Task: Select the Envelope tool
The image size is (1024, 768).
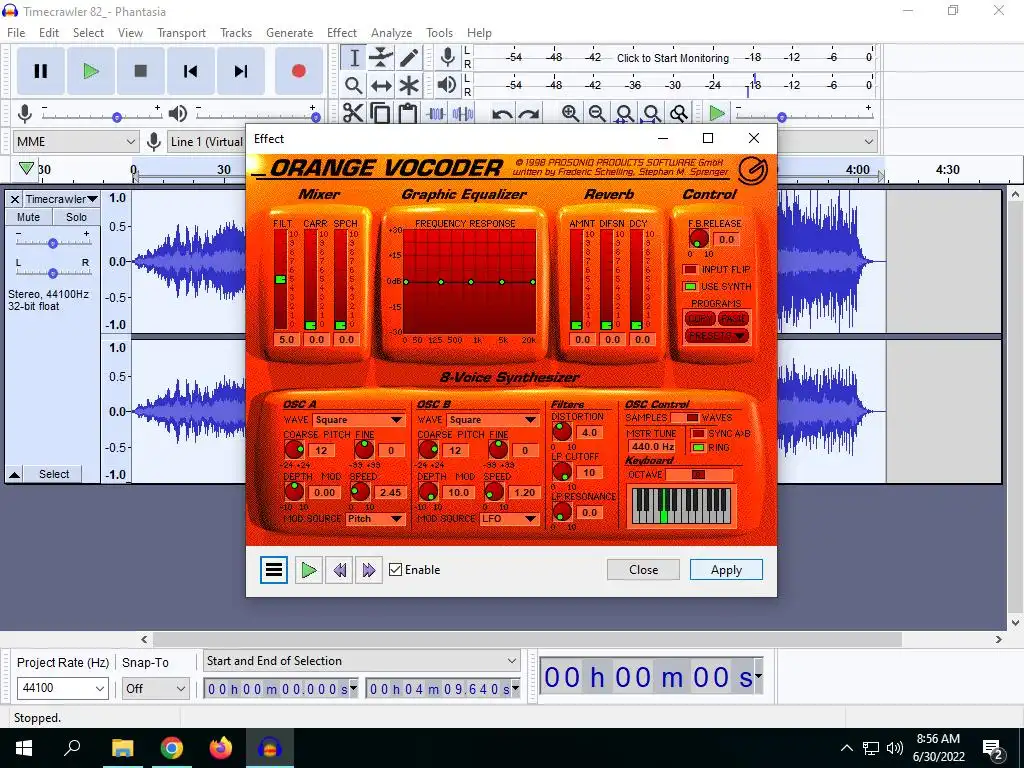Action: click(381, 57)
